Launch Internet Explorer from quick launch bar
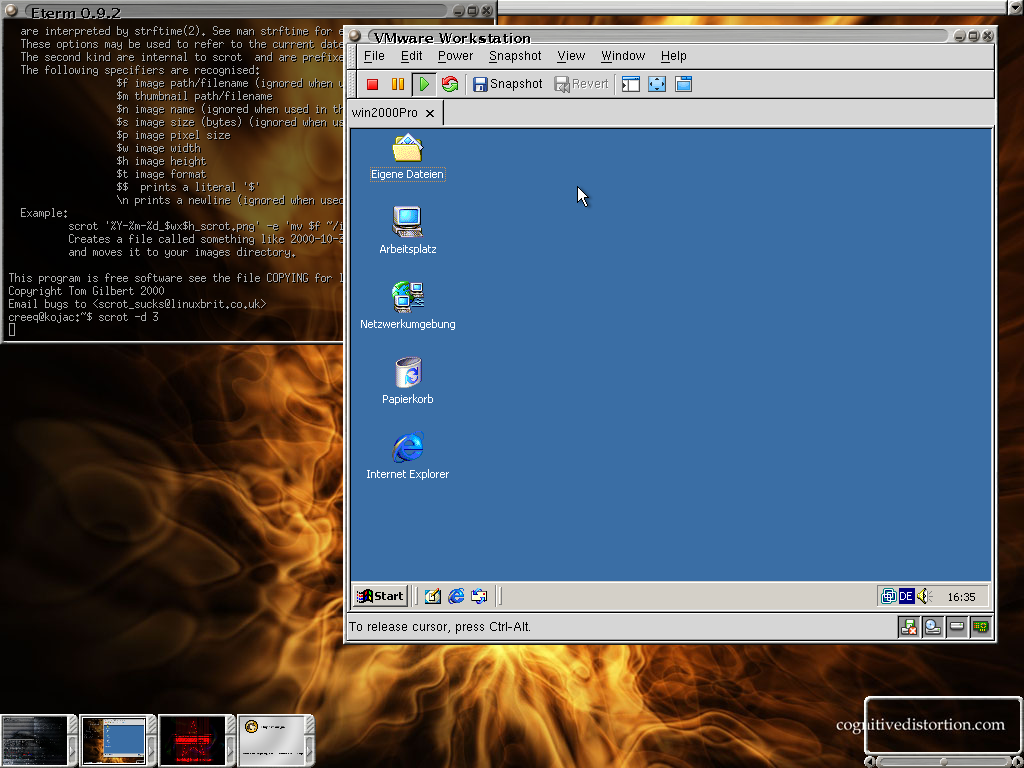 [456, 596]
